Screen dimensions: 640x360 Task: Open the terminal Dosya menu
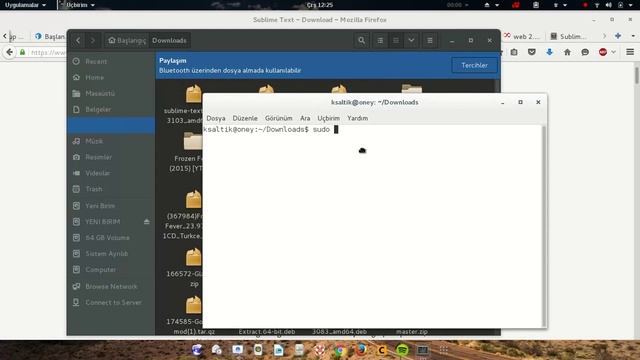(x=216, y=118)
